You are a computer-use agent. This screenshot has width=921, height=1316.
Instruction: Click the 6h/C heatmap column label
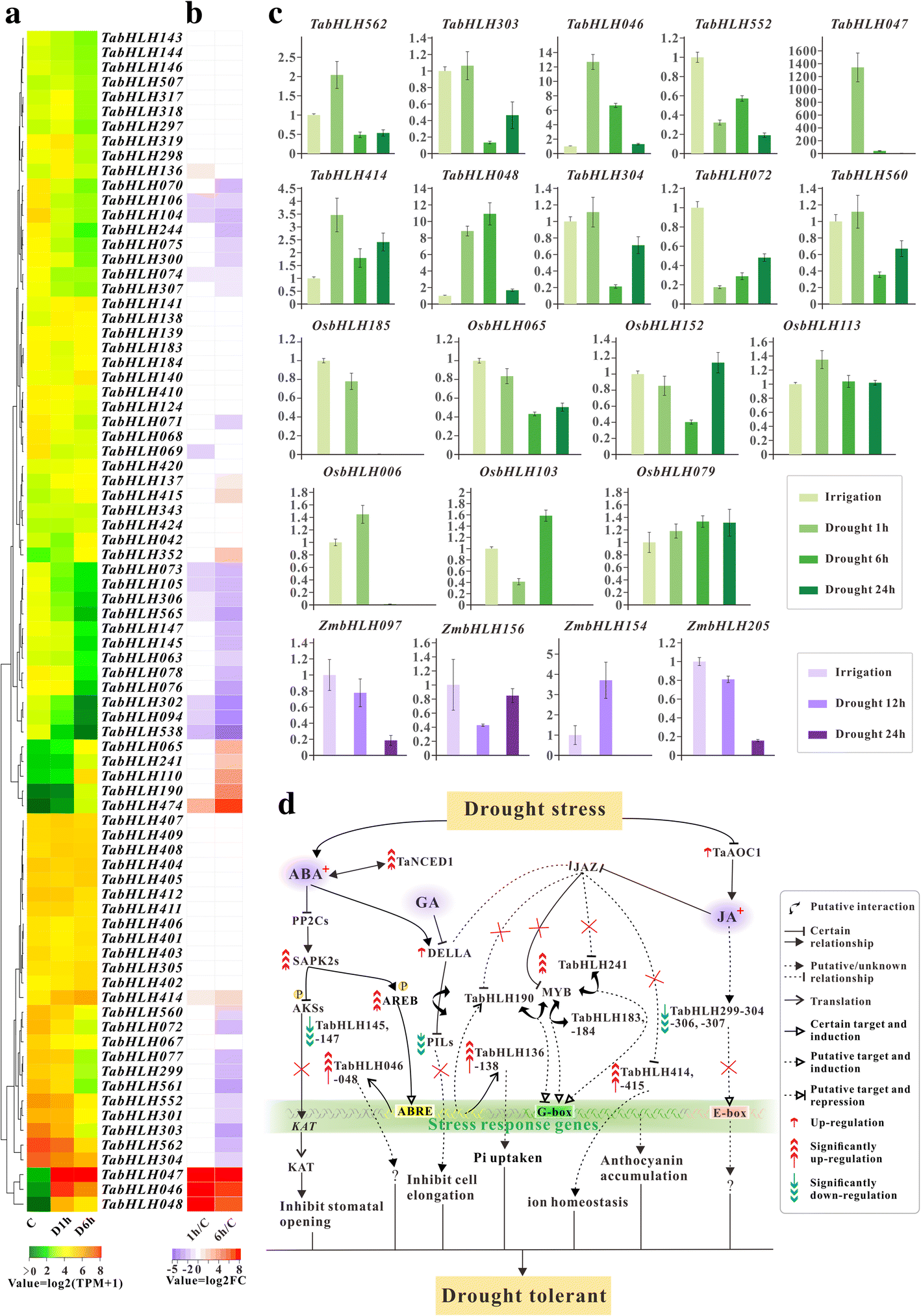pyautogui.click(x=225, y=1229)
